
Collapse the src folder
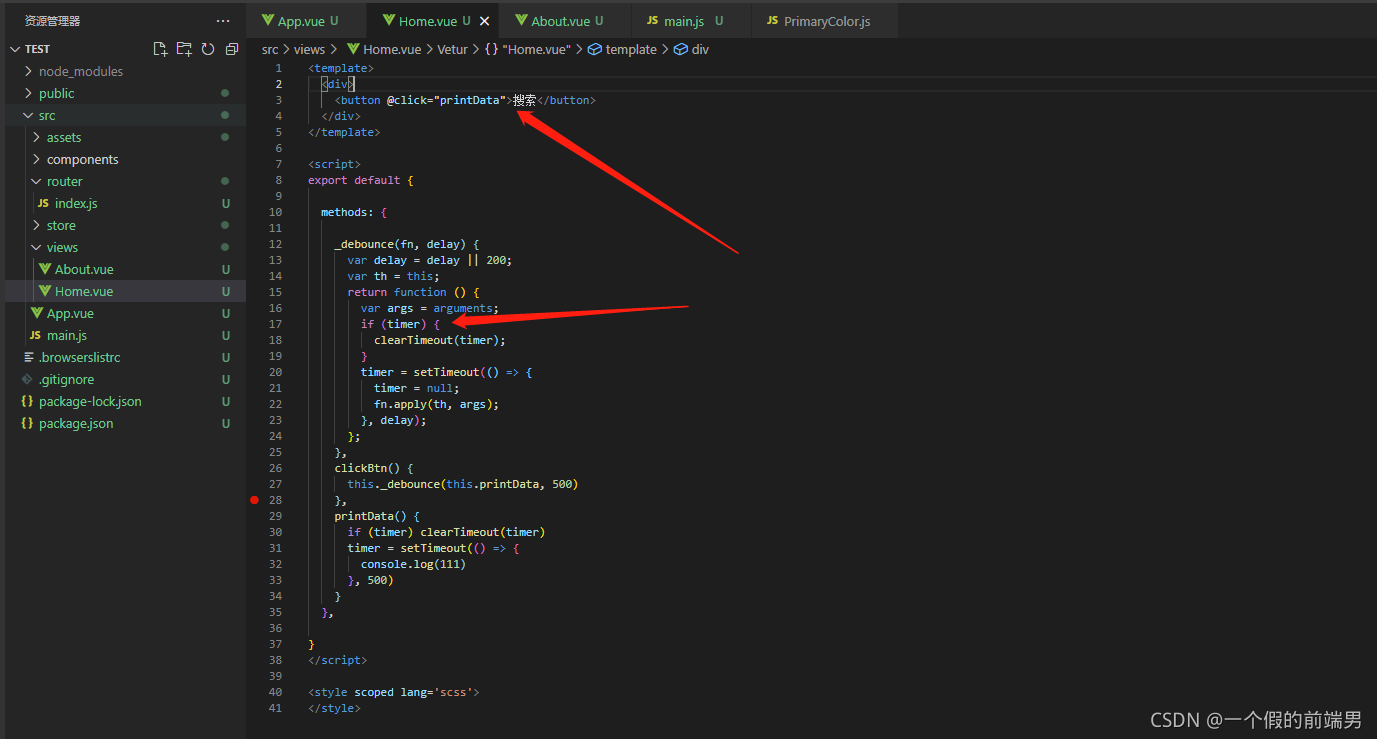(x=28, y=115)
